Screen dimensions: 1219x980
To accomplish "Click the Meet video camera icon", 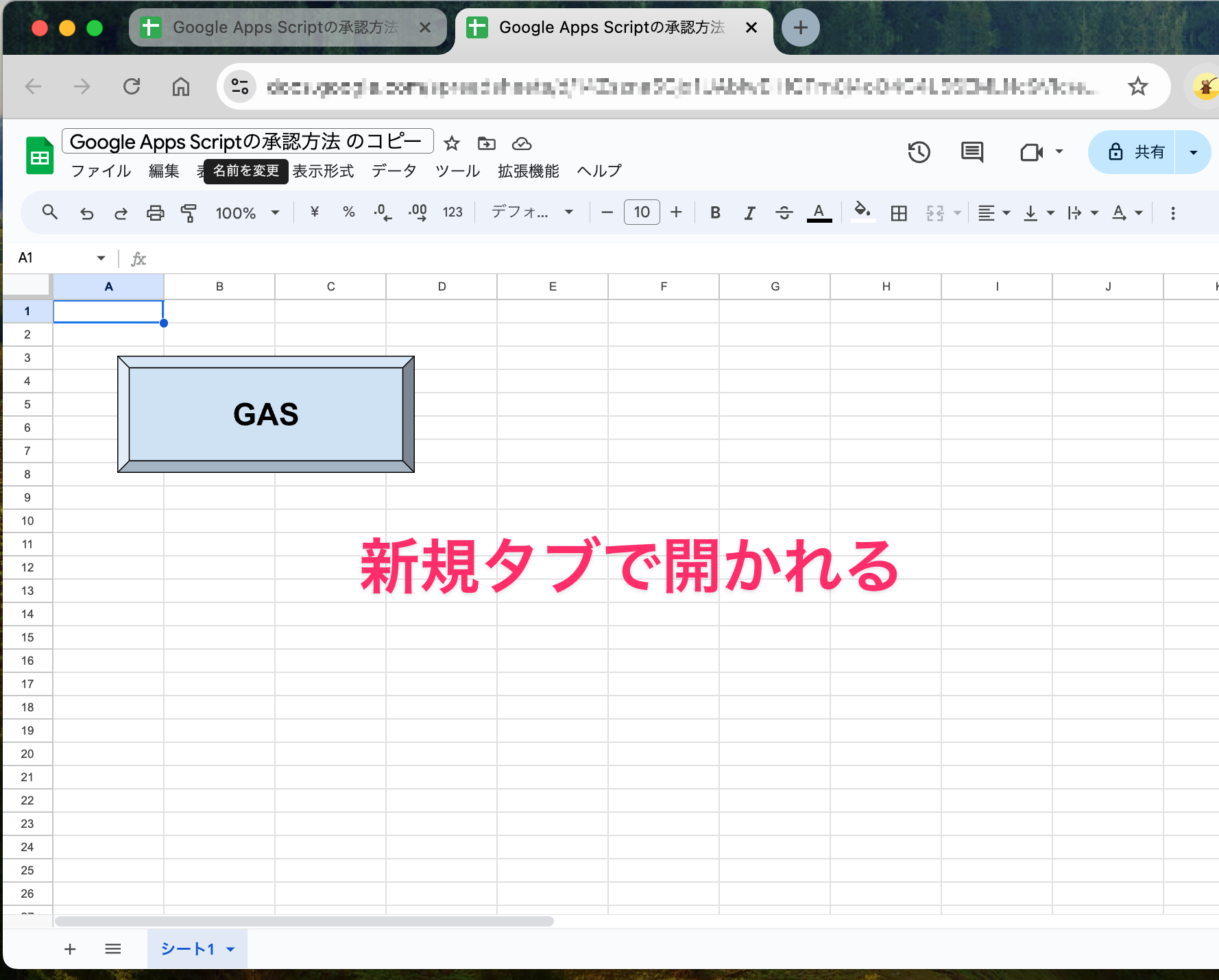I will 1032,152.
